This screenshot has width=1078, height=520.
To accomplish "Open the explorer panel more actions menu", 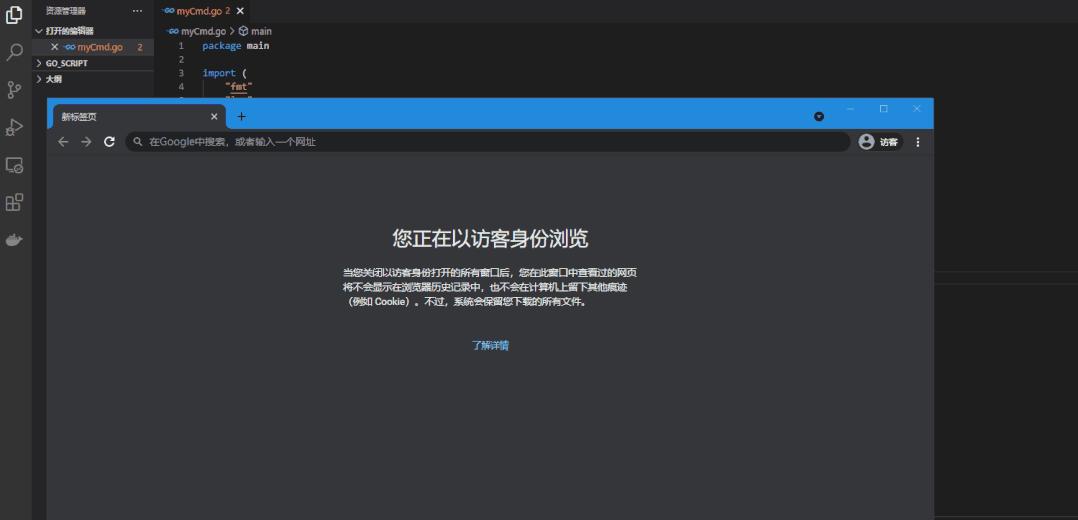I will [x=138, y=11].
